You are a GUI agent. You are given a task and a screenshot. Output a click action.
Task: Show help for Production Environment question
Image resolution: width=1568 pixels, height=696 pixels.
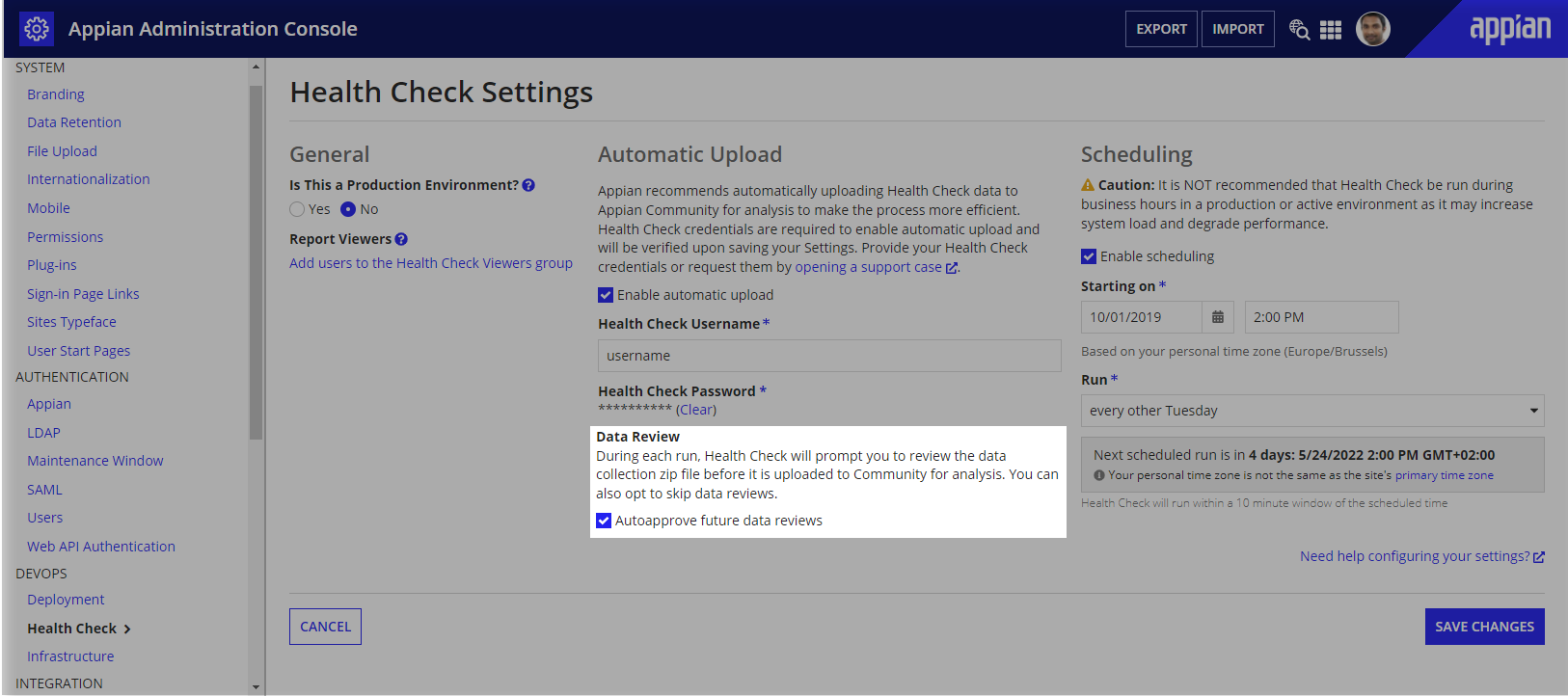pos(528,185)
